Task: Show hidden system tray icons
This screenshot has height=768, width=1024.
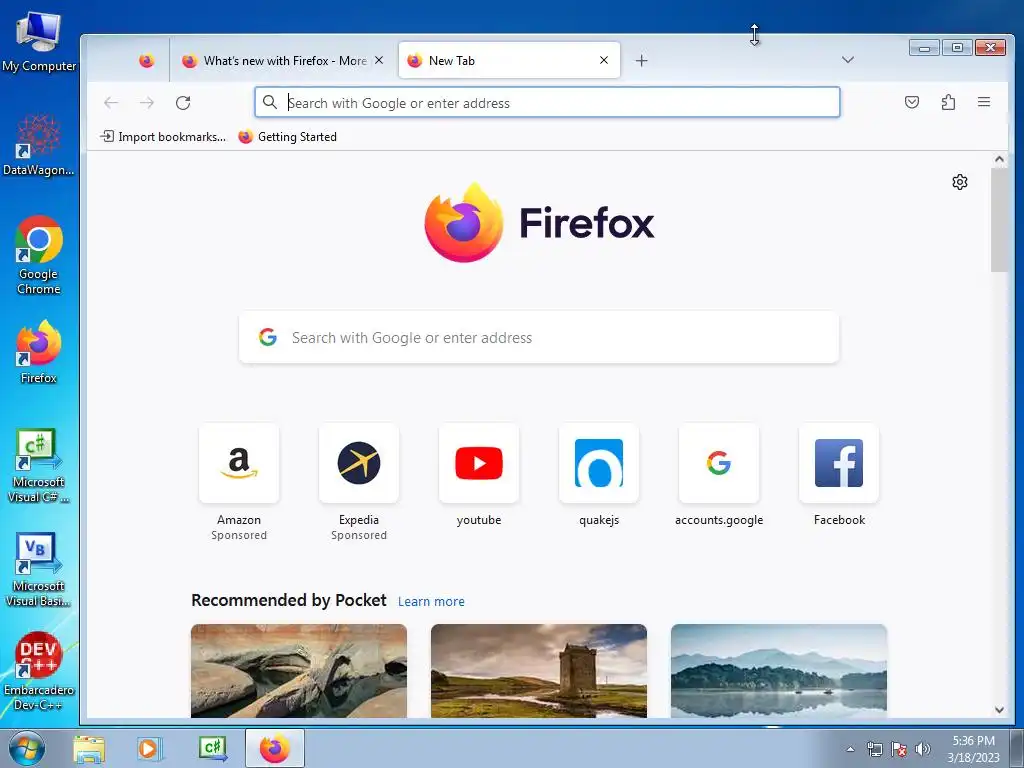Action: click(x=850, y=749)
